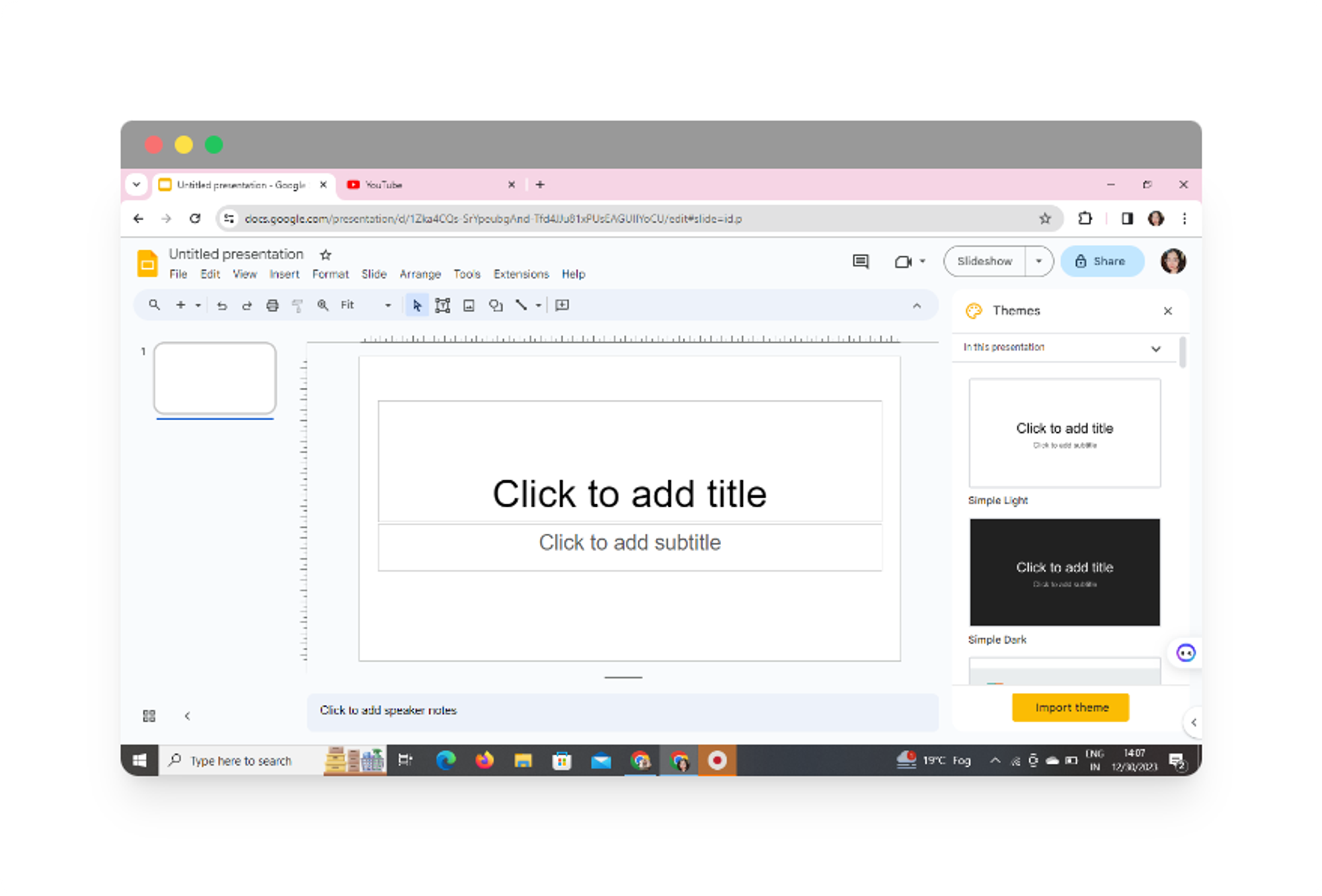Click the image insert tool
The image size is (1322, 896).
[467, 305]
